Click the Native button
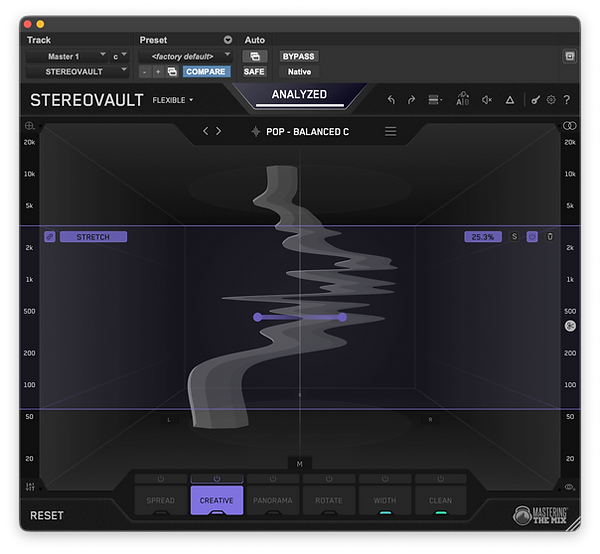Viewport: 600px width, 554px height. (x=299, y=72)
